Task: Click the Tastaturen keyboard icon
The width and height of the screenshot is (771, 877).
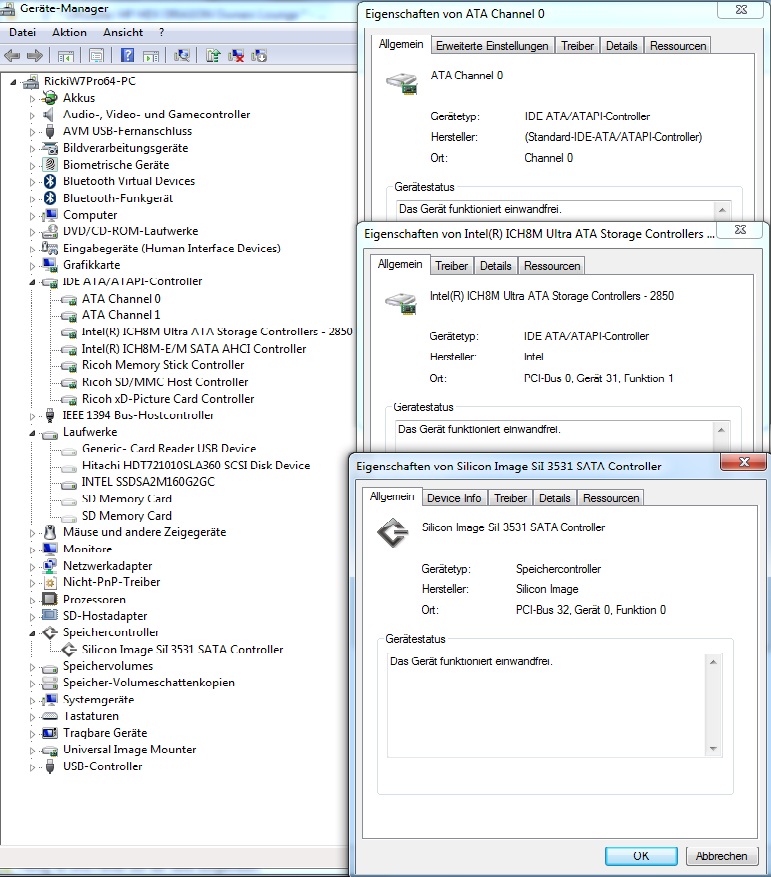Action: [50, 716]
